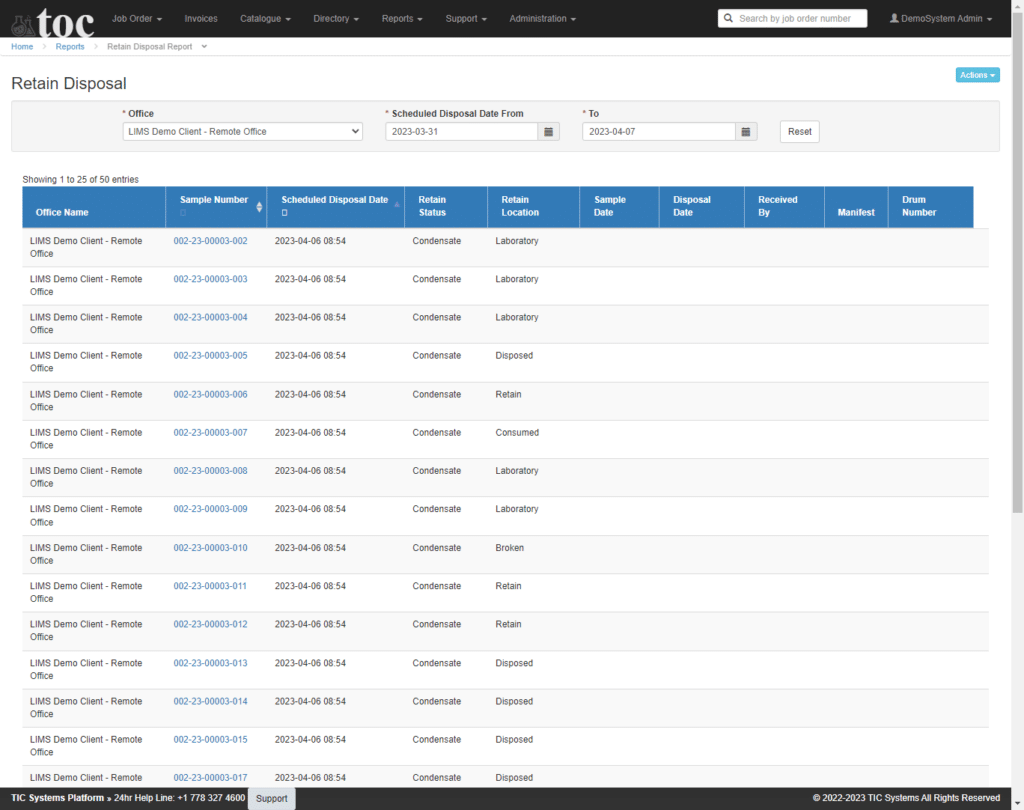The height and width of the screenshot is (810, 1024).
Task: Click the Retain Location column header
Action: click(x=534, y=207)
